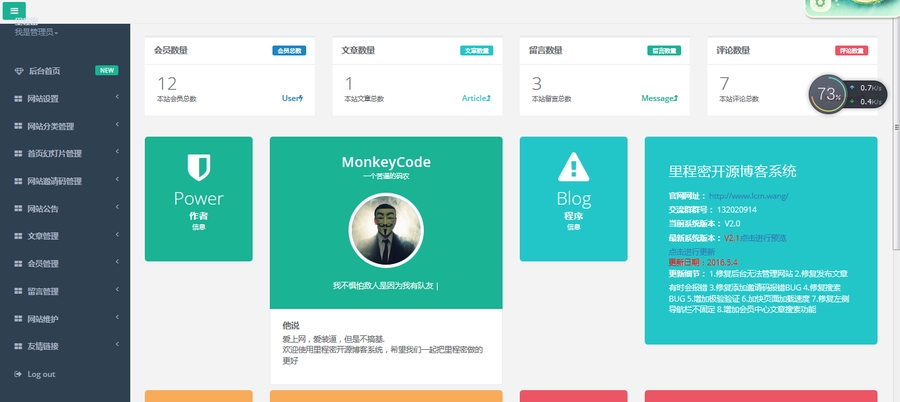The height and width of the screenshot is (402, 900).
Task: Click the grid icon next to 友情链接
Action: (x=18, y=346)
